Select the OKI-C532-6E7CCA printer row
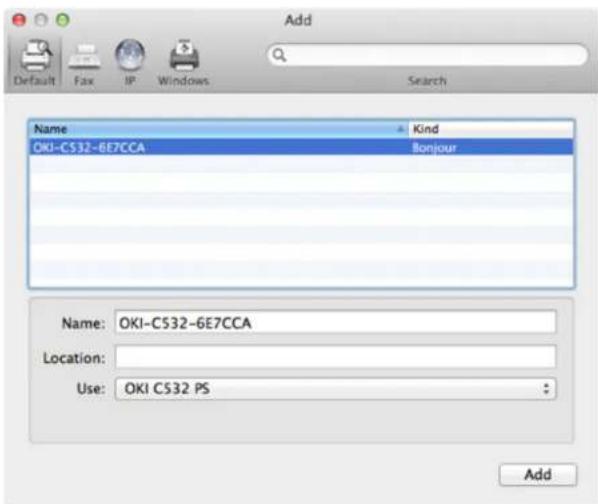 pyautogui.click(x=301, y=147)
